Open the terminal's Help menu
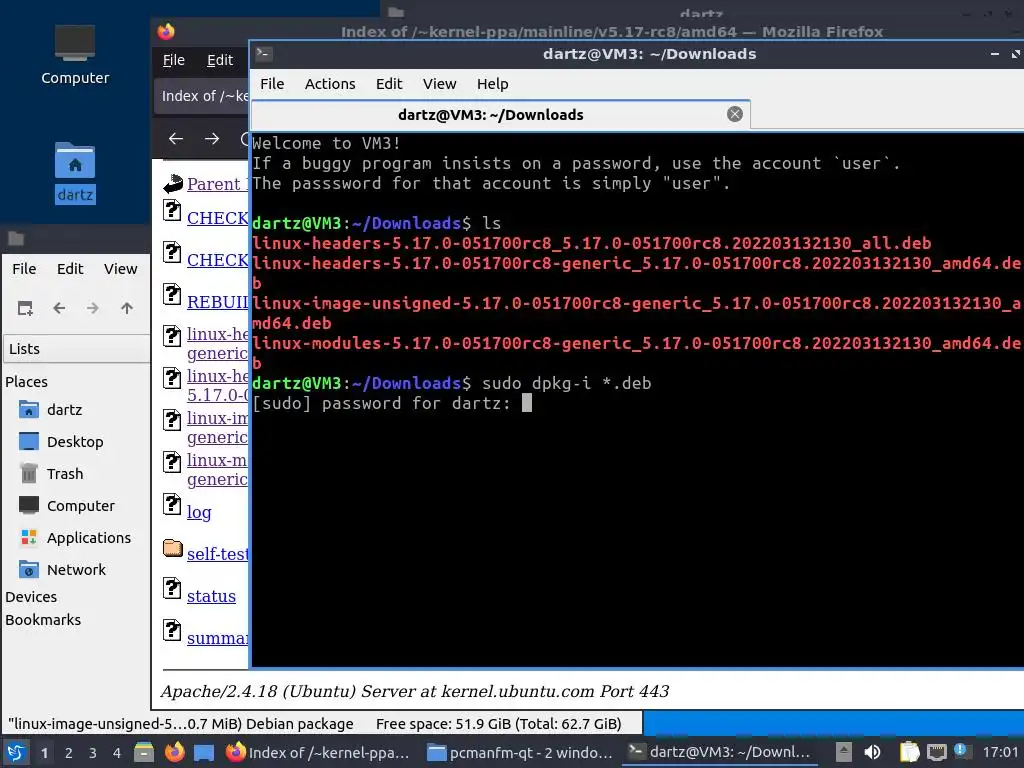The height and width of the screenshot is (768, 1024). pyautogui.click(x=492, y=84)
